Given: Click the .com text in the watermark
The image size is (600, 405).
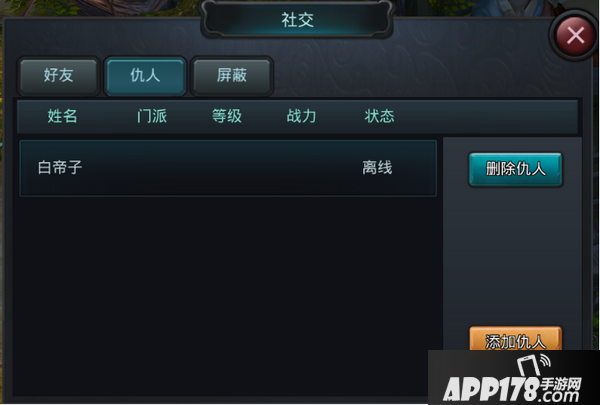Looking at the screenshot, I should 559,395.
